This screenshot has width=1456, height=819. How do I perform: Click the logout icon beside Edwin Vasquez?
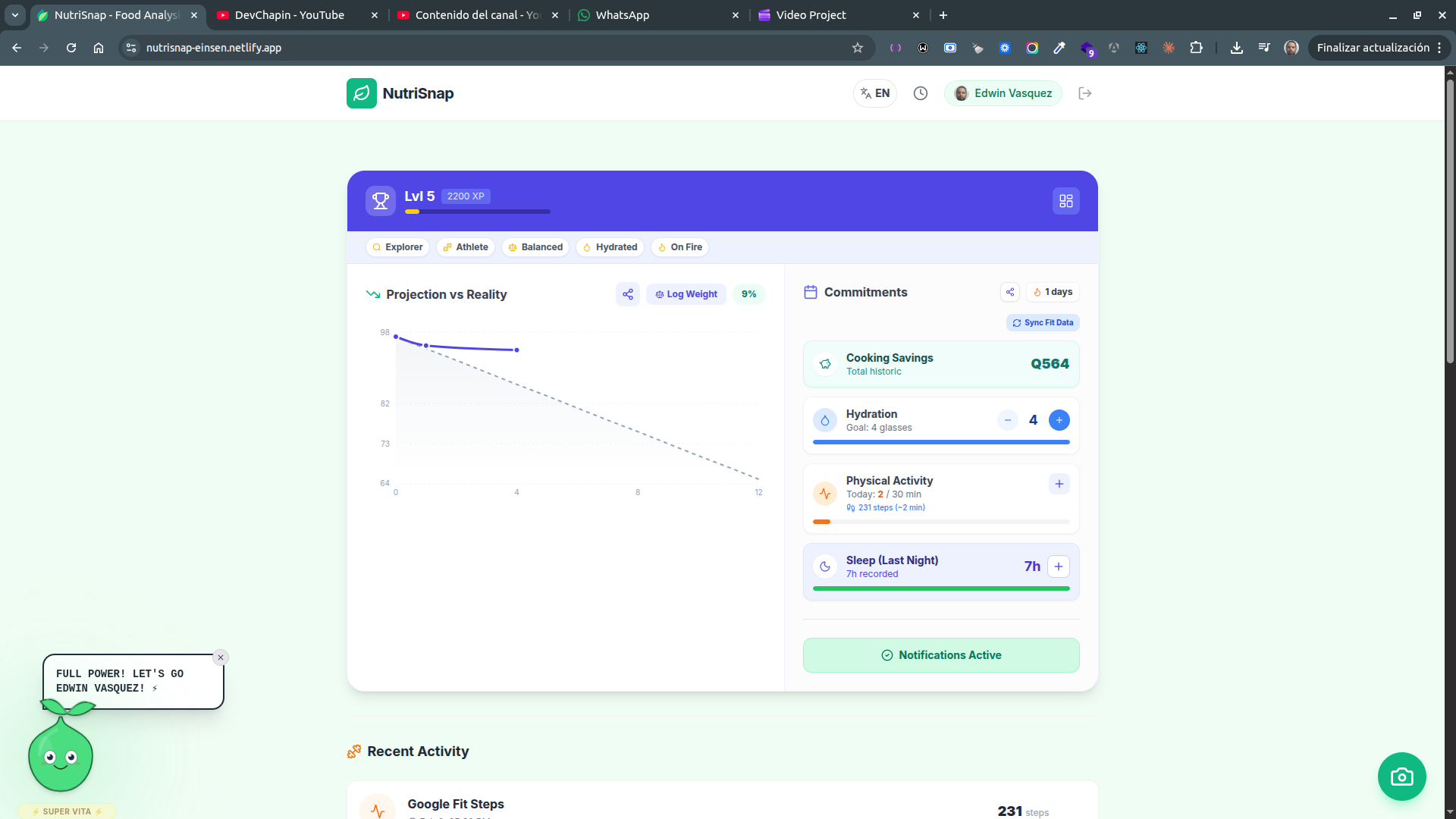1084,93
